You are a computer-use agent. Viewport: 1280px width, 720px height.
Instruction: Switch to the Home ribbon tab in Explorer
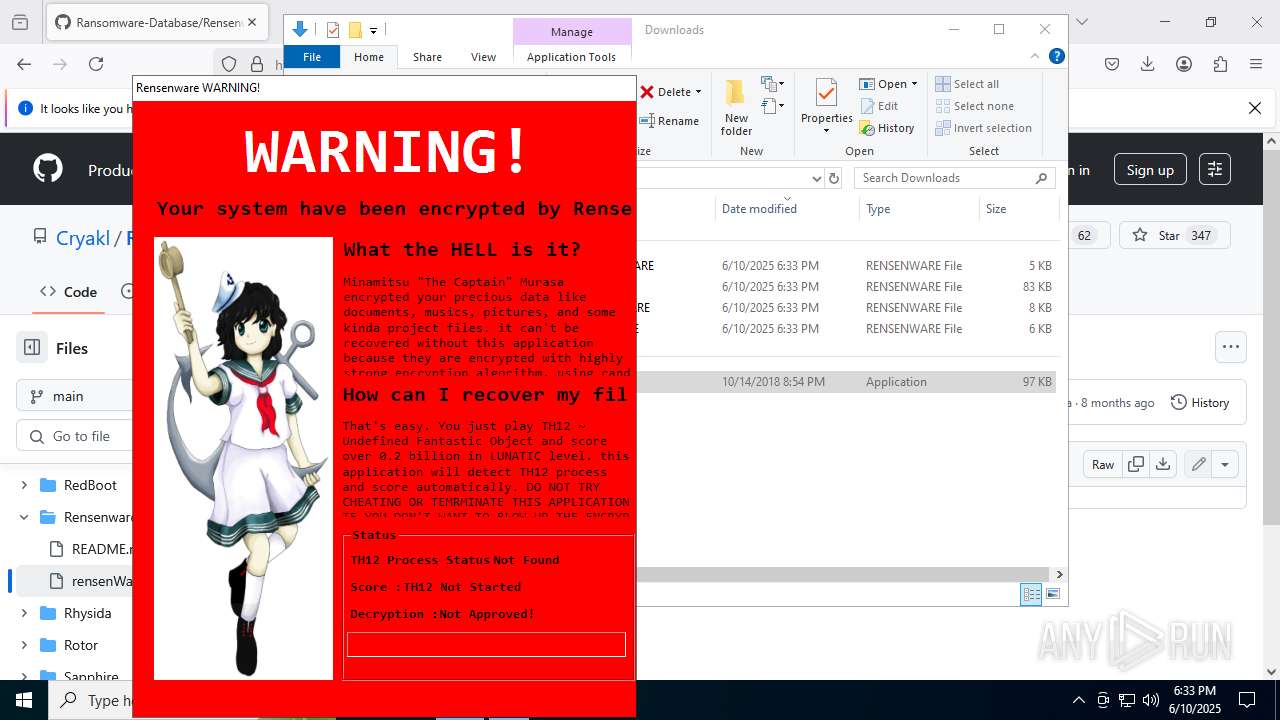coord(369,57)
